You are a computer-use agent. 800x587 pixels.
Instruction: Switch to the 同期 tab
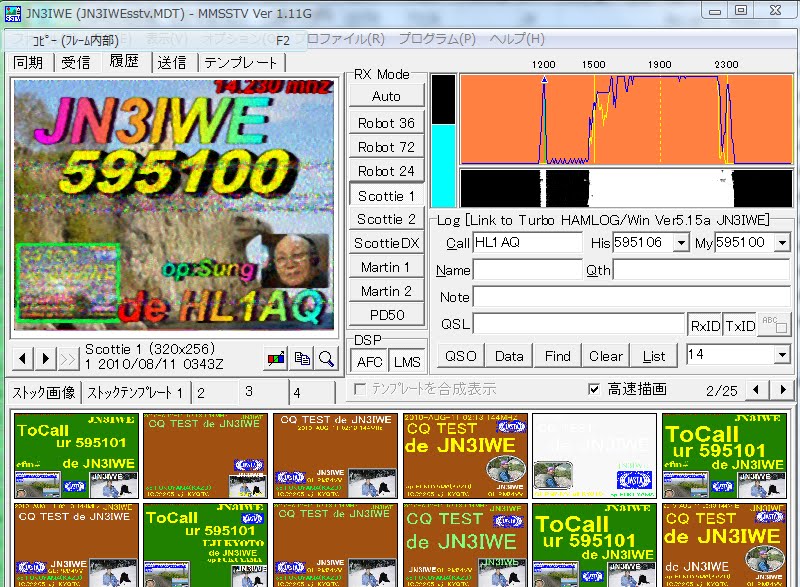point(29,62)
